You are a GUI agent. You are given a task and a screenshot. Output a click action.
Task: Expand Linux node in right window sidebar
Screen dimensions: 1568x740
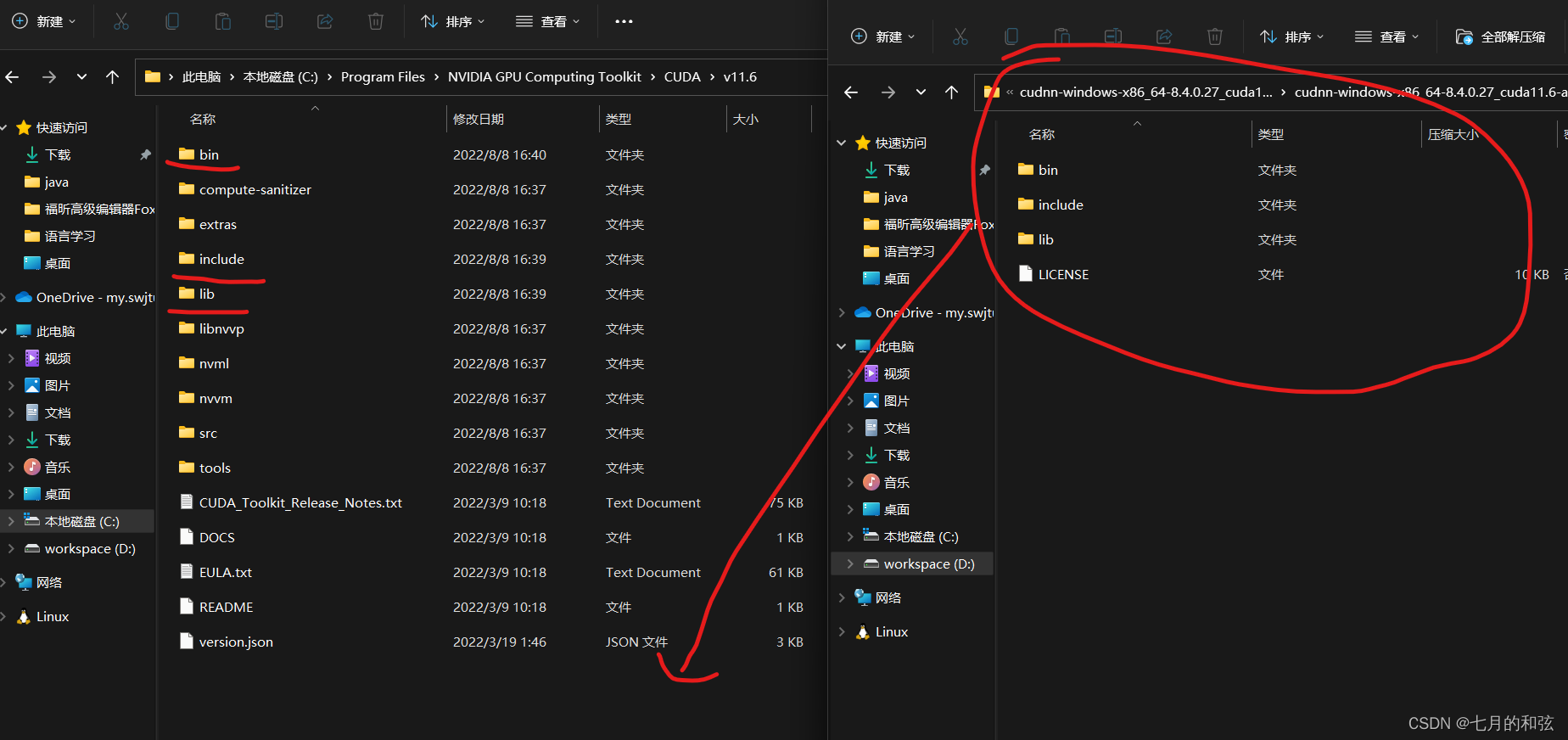point(841,631)
